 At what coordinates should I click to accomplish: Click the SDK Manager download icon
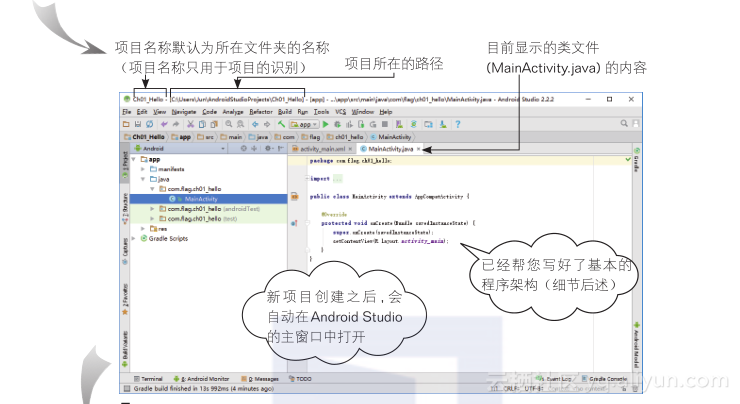(443, 124)
